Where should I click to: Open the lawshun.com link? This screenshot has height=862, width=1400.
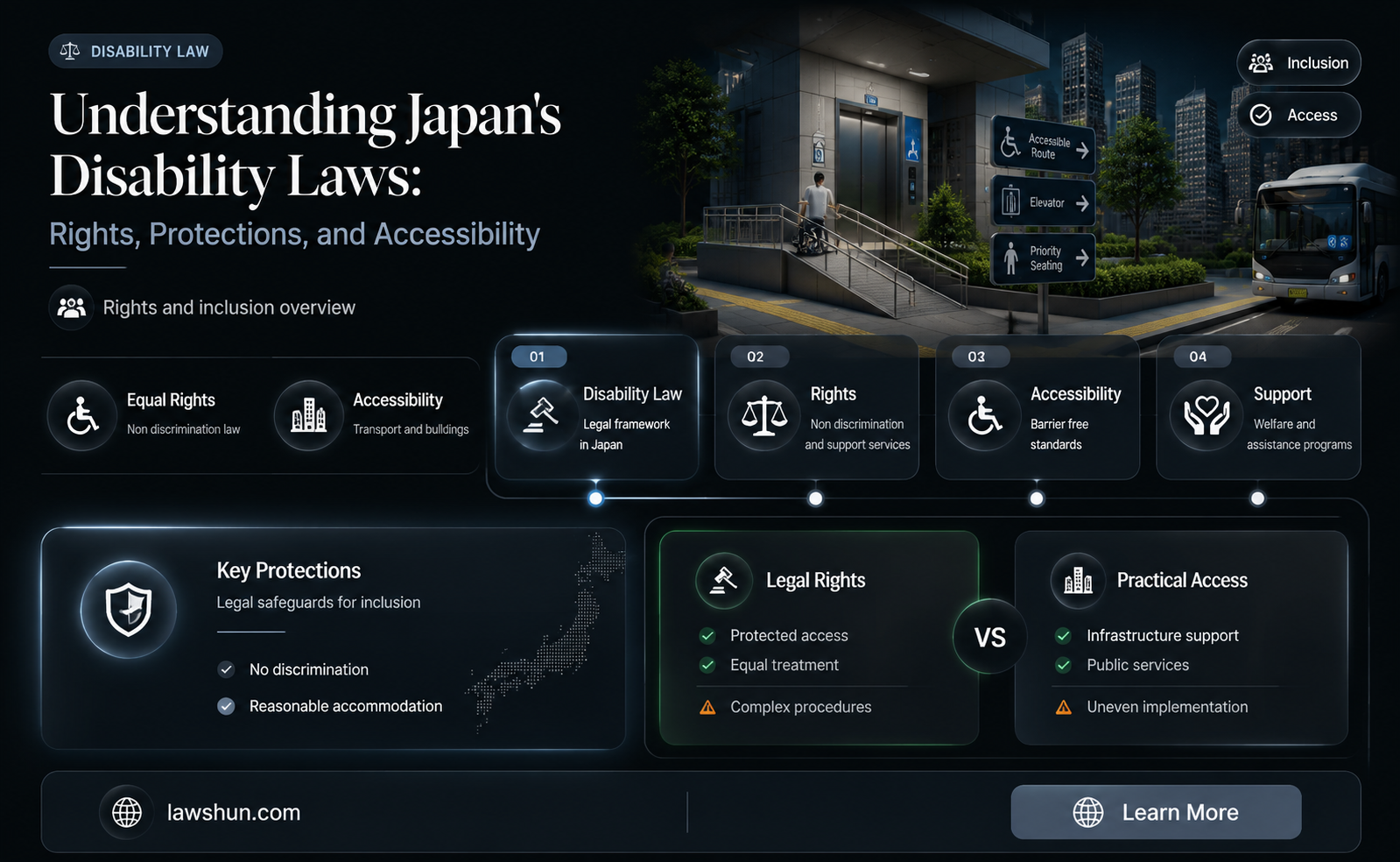[x=234, y=813]
